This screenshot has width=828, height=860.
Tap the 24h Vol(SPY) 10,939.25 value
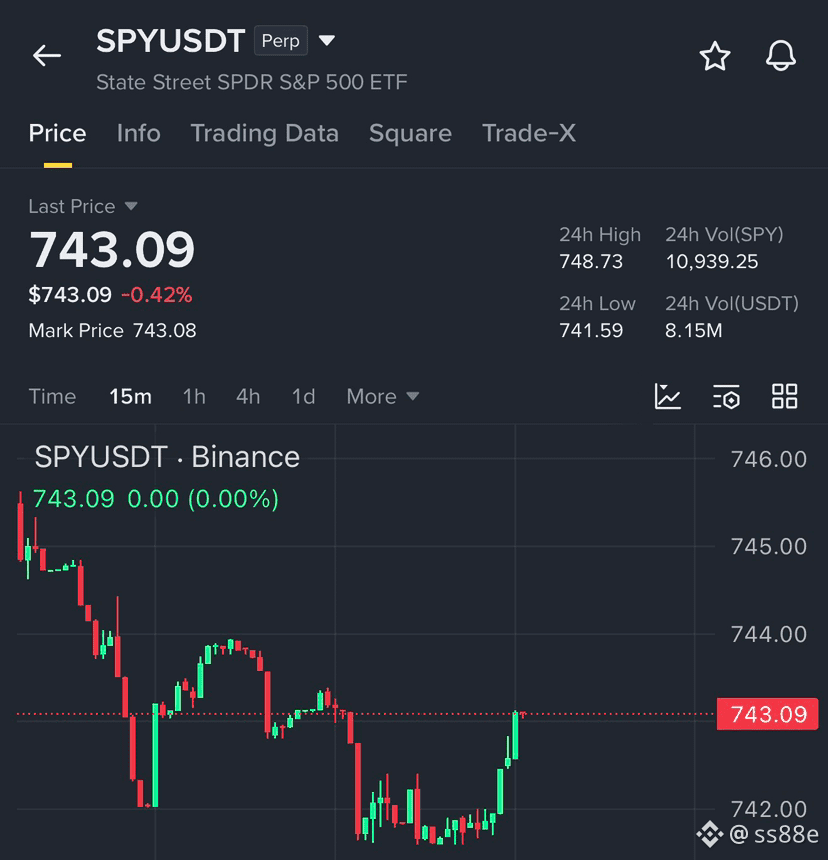(712, 262)
